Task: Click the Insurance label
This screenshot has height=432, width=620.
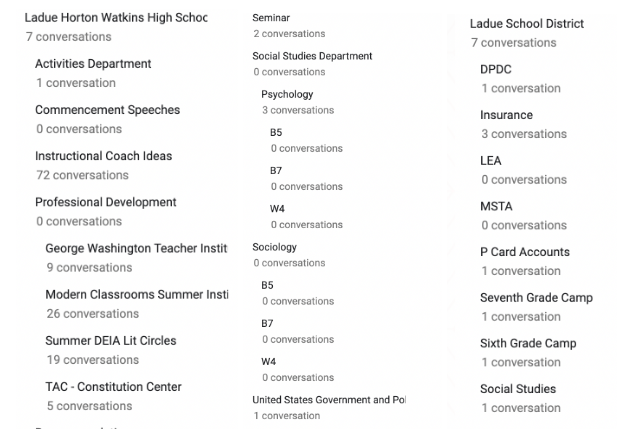Action: 507,115
